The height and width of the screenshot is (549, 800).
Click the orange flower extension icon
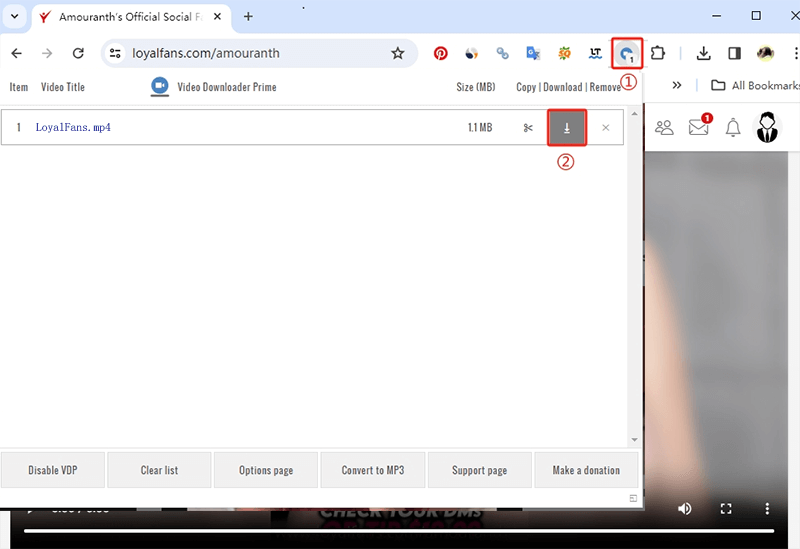click(564, 53)
